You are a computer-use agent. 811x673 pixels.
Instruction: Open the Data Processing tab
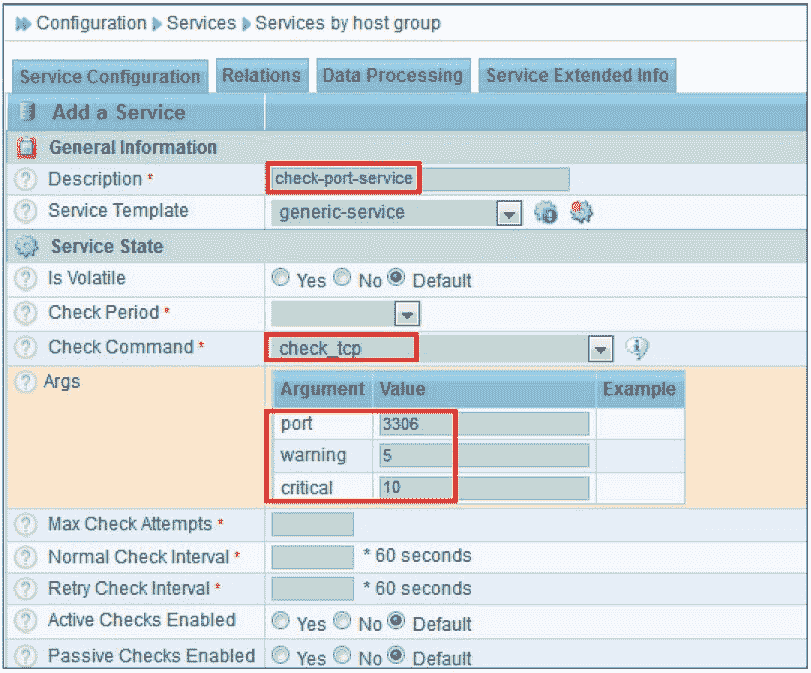pos(392,76)
